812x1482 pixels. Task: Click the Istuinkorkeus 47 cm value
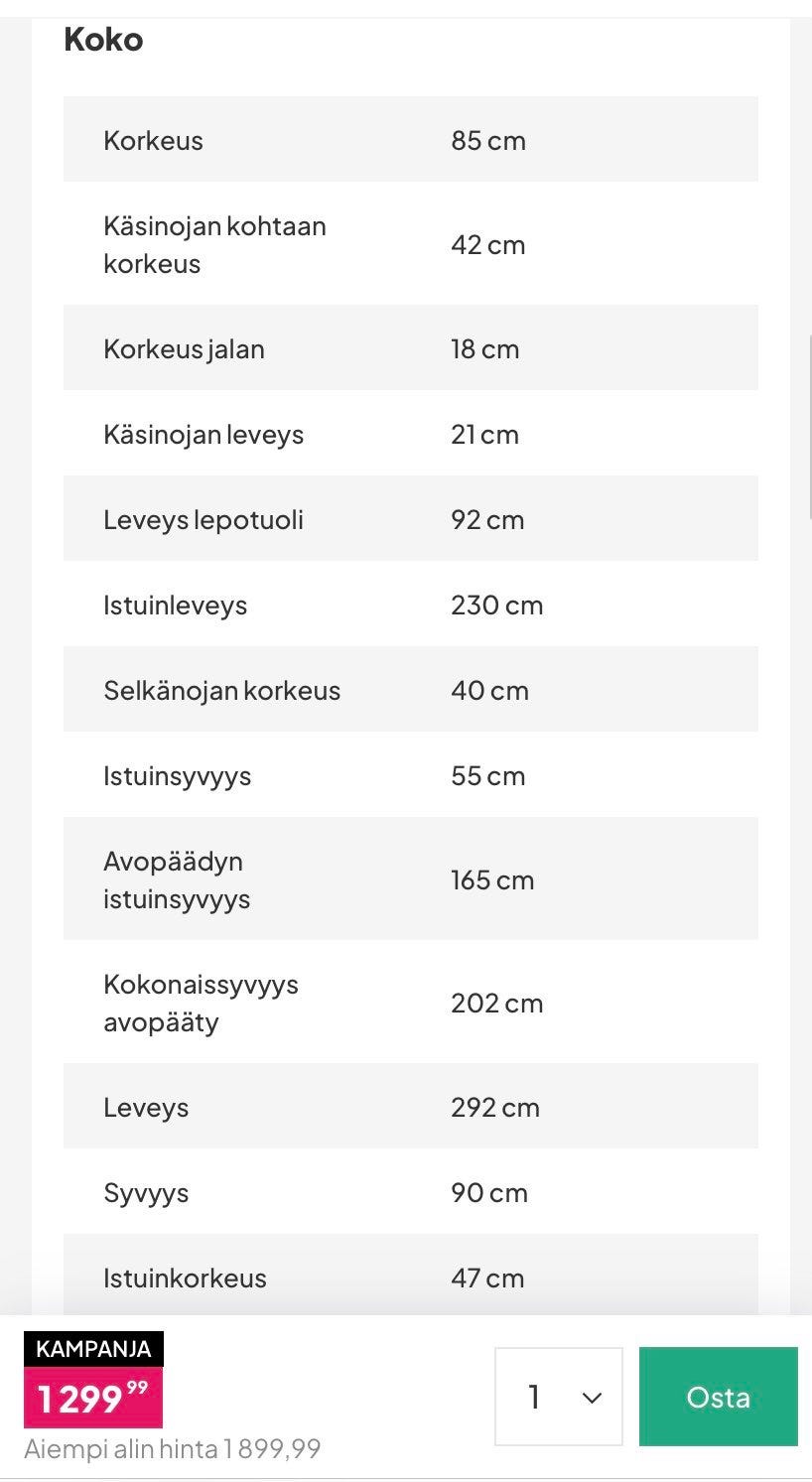tap(487, 1279)
